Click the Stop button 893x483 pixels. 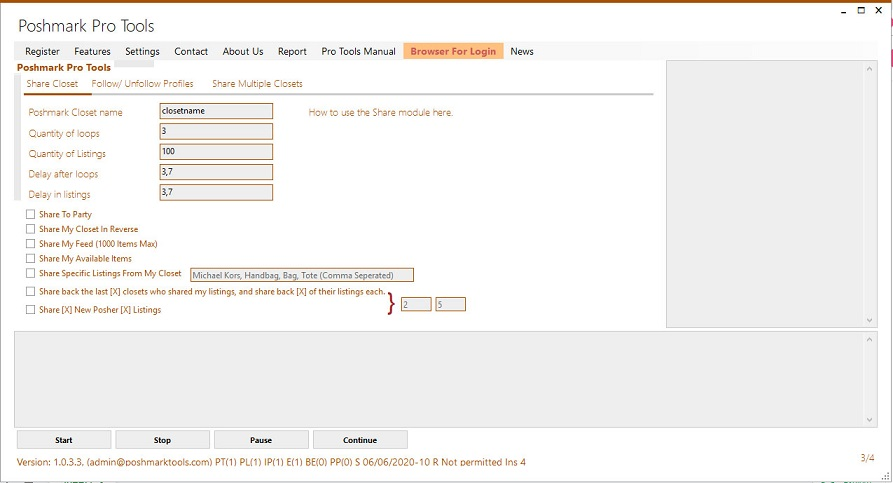(162, 440)
